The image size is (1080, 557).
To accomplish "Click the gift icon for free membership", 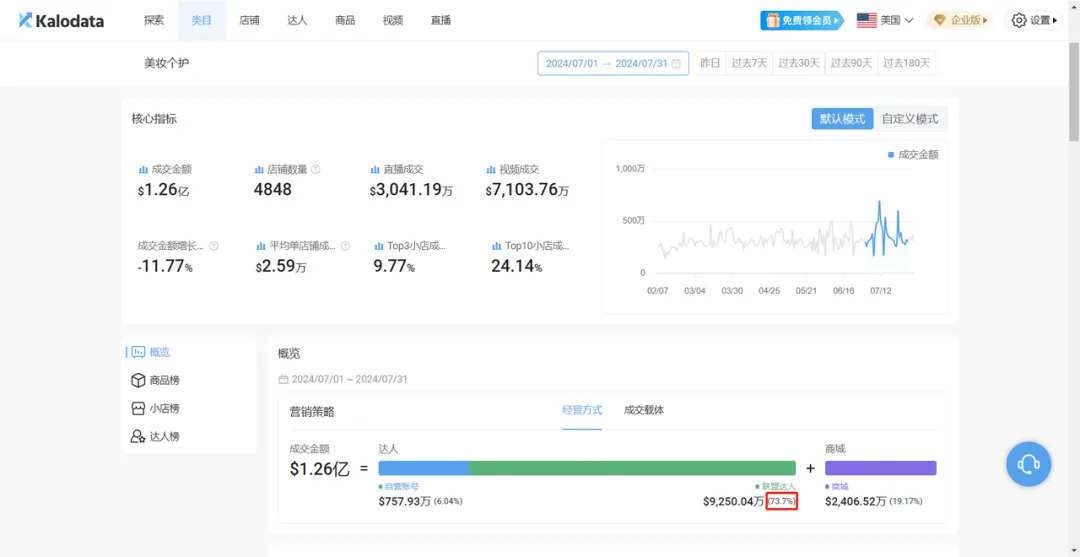I will pos(771,20).
